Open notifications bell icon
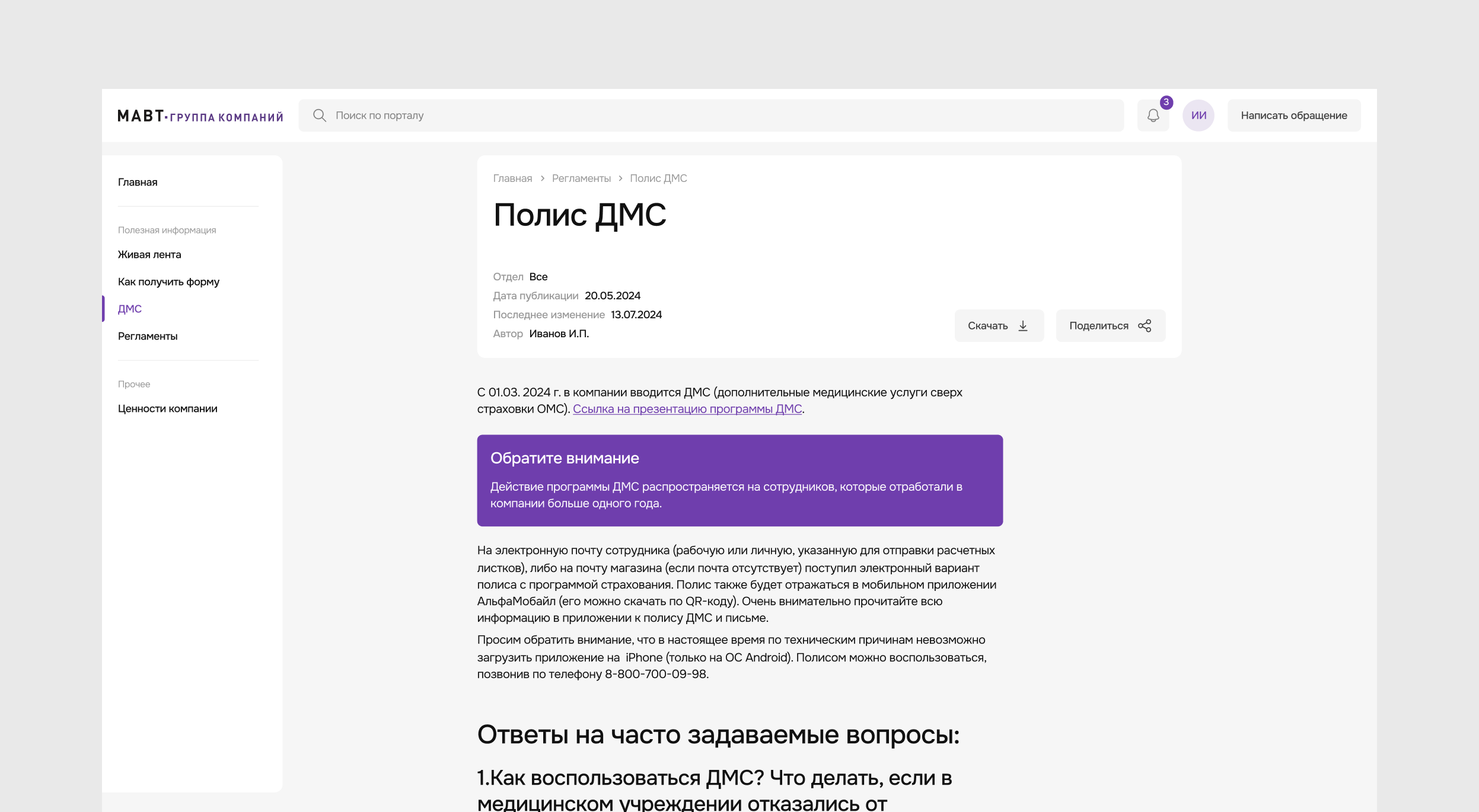The height and width of the screenshot is (812, 1479). click(x=1153, y=115)
